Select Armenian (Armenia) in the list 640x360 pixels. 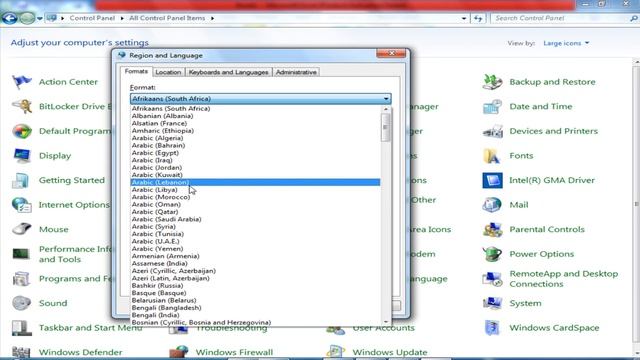point(255,256)
